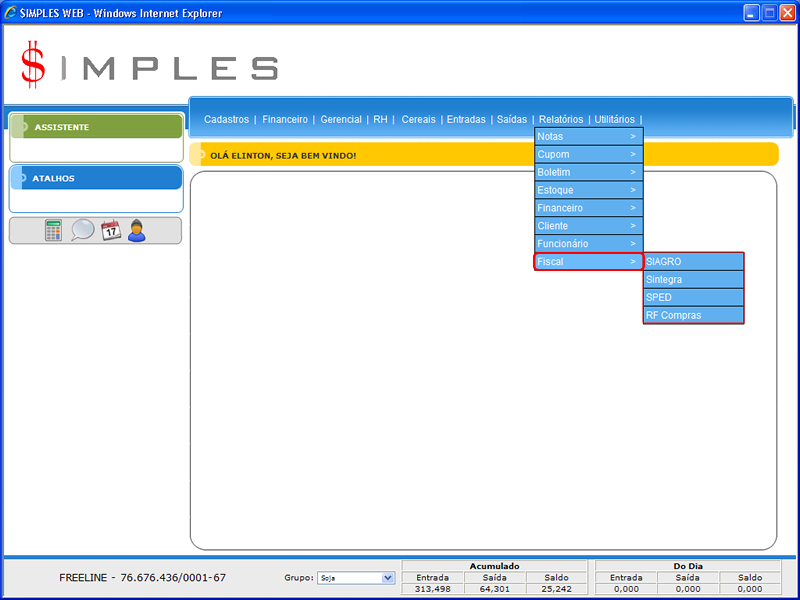Open the calendar icon
The width and height of the screenshot is (800, 600).
point(110,230)
